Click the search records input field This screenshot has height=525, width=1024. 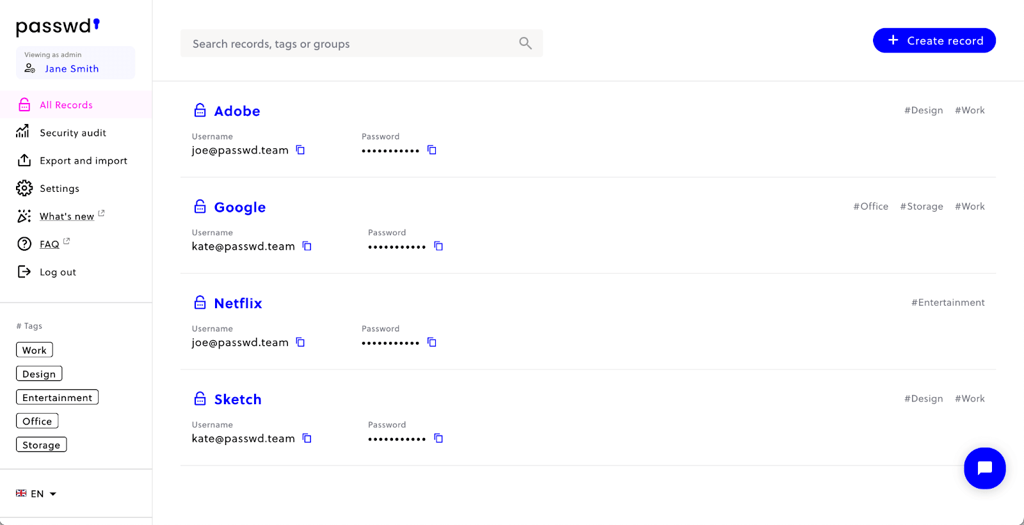point(361,44)
